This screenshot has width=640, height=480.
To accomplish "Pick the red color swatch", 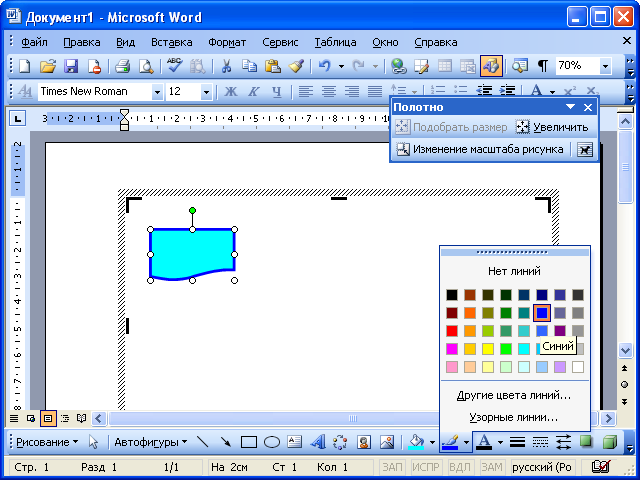I will (x=452, y=331).
